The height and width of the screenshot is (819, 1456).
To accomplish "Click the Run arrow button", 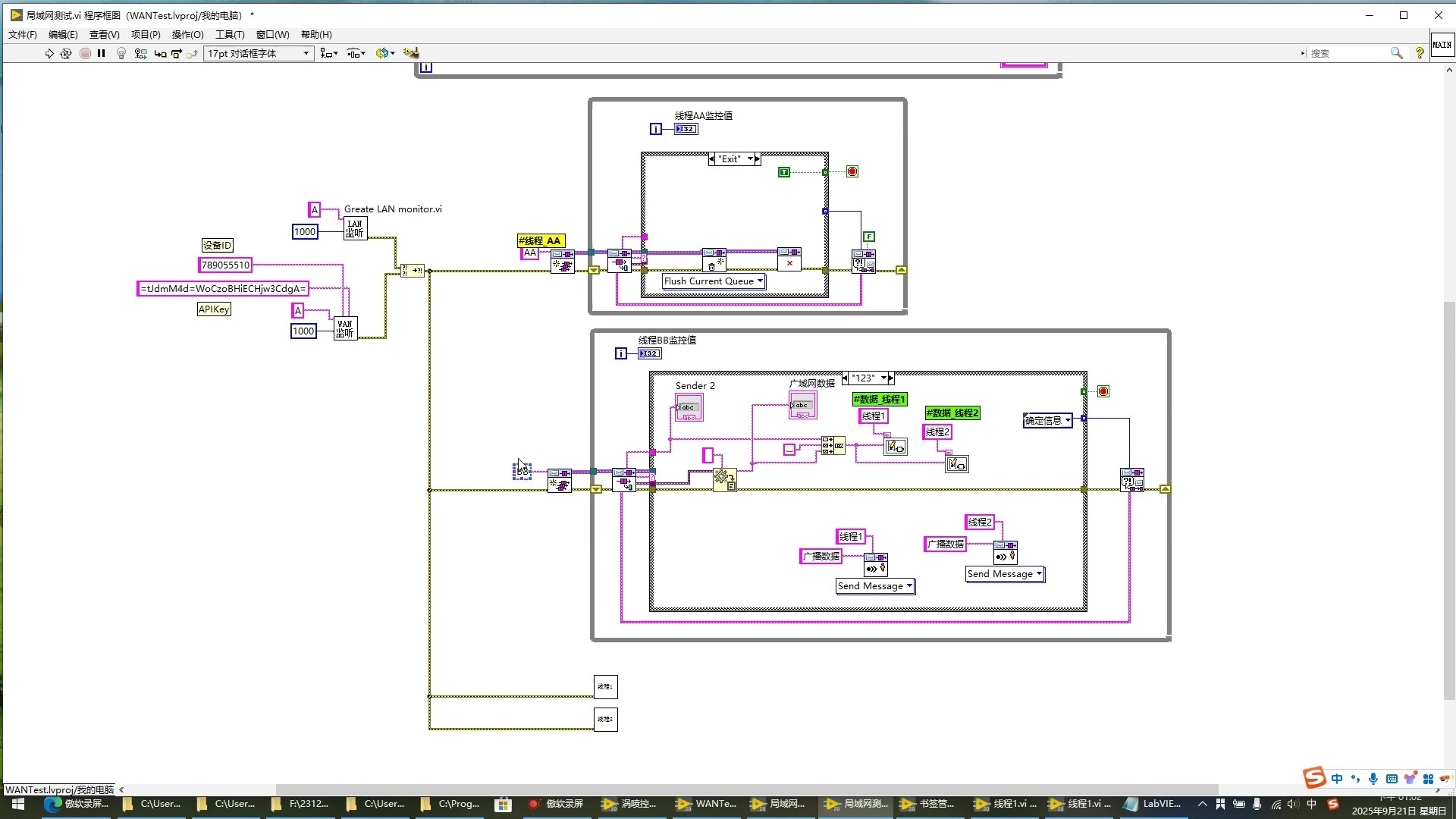I will click(49, 53).
